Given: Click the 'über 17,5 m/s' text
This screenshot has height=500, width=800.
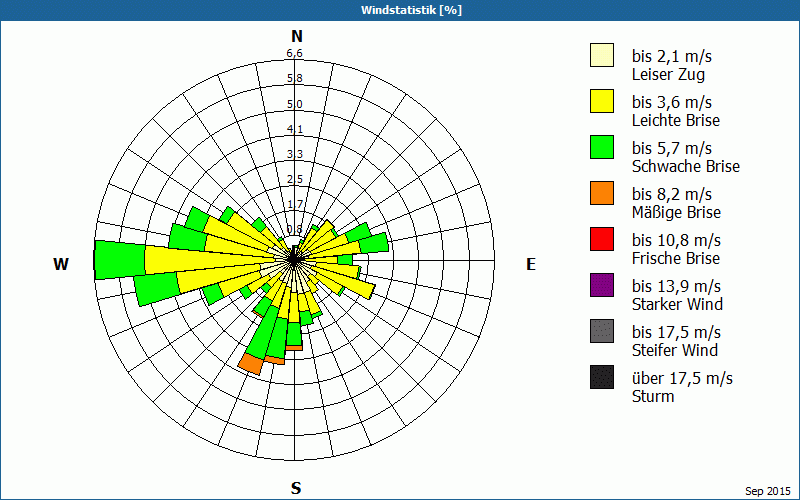Looking at the screenshot, I should coord(682,378).
